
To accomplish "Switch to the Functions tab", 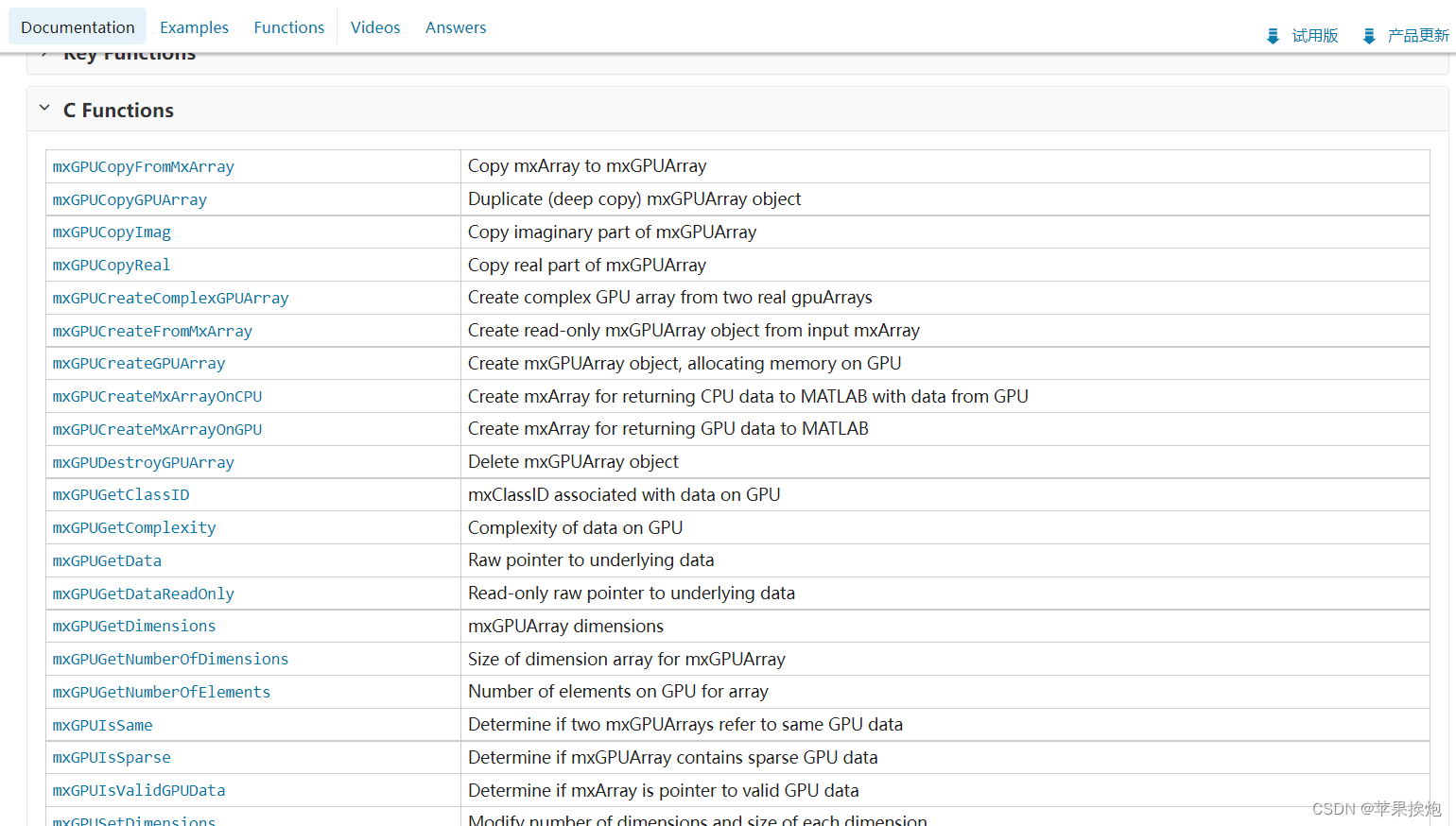I will point(288,27).
